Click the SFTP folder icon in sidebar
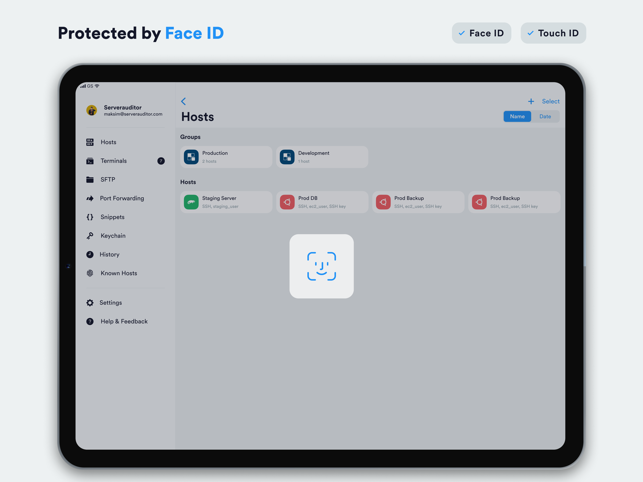 click(90, 180)
